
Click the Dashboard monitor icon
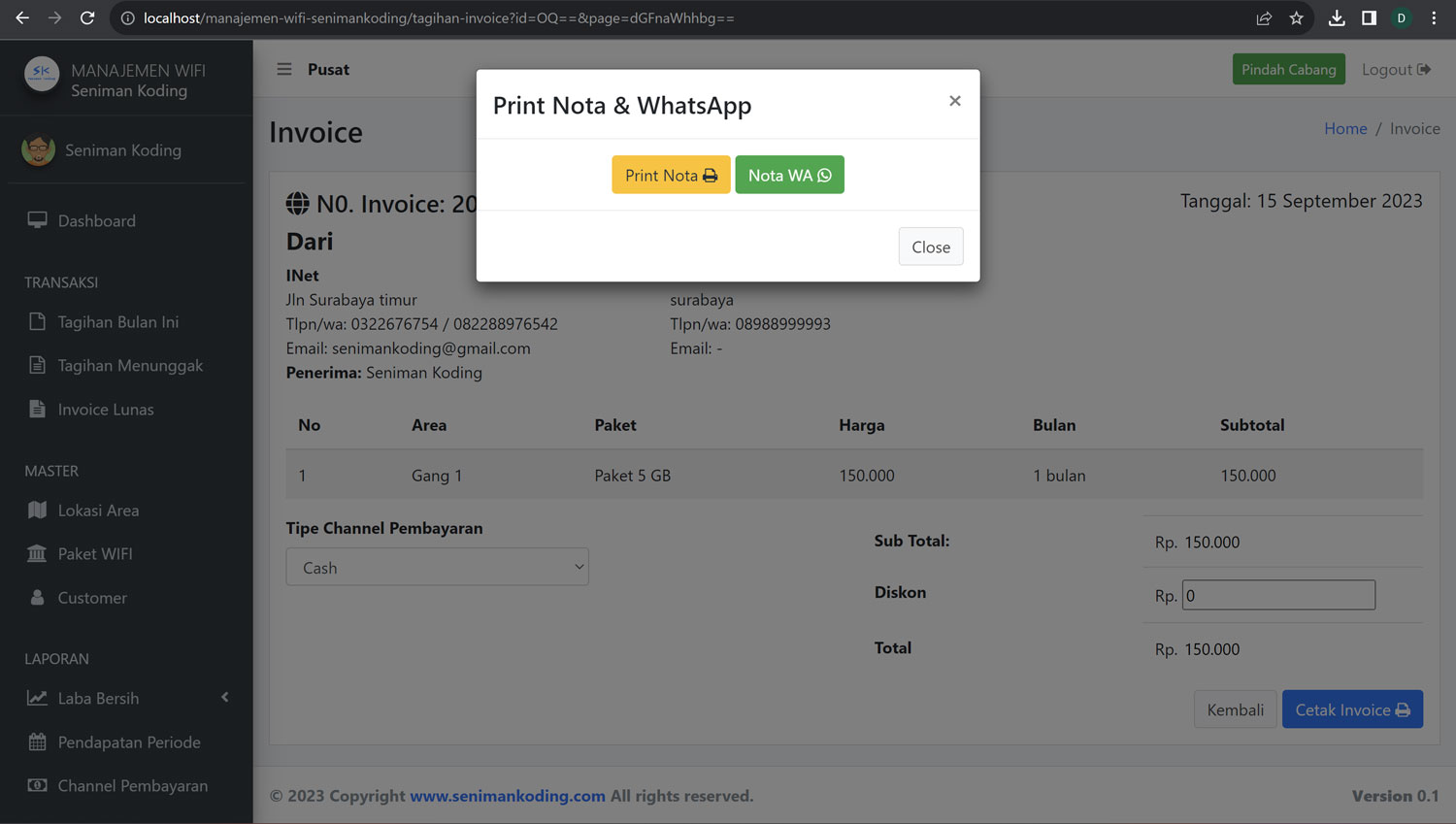(37, 220)
